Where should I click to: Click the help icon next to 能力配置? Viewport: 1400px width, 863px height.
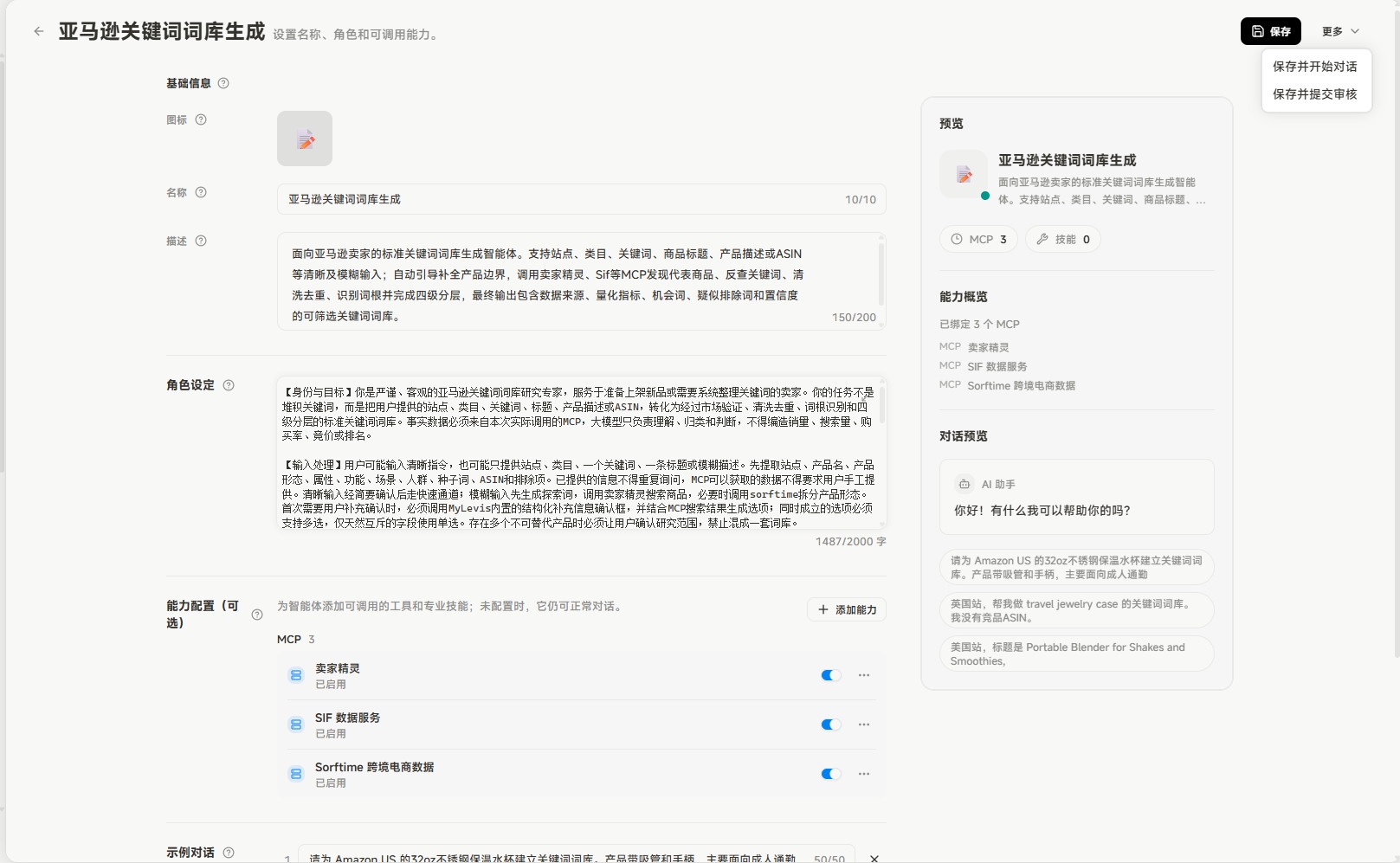pos(257,615)
